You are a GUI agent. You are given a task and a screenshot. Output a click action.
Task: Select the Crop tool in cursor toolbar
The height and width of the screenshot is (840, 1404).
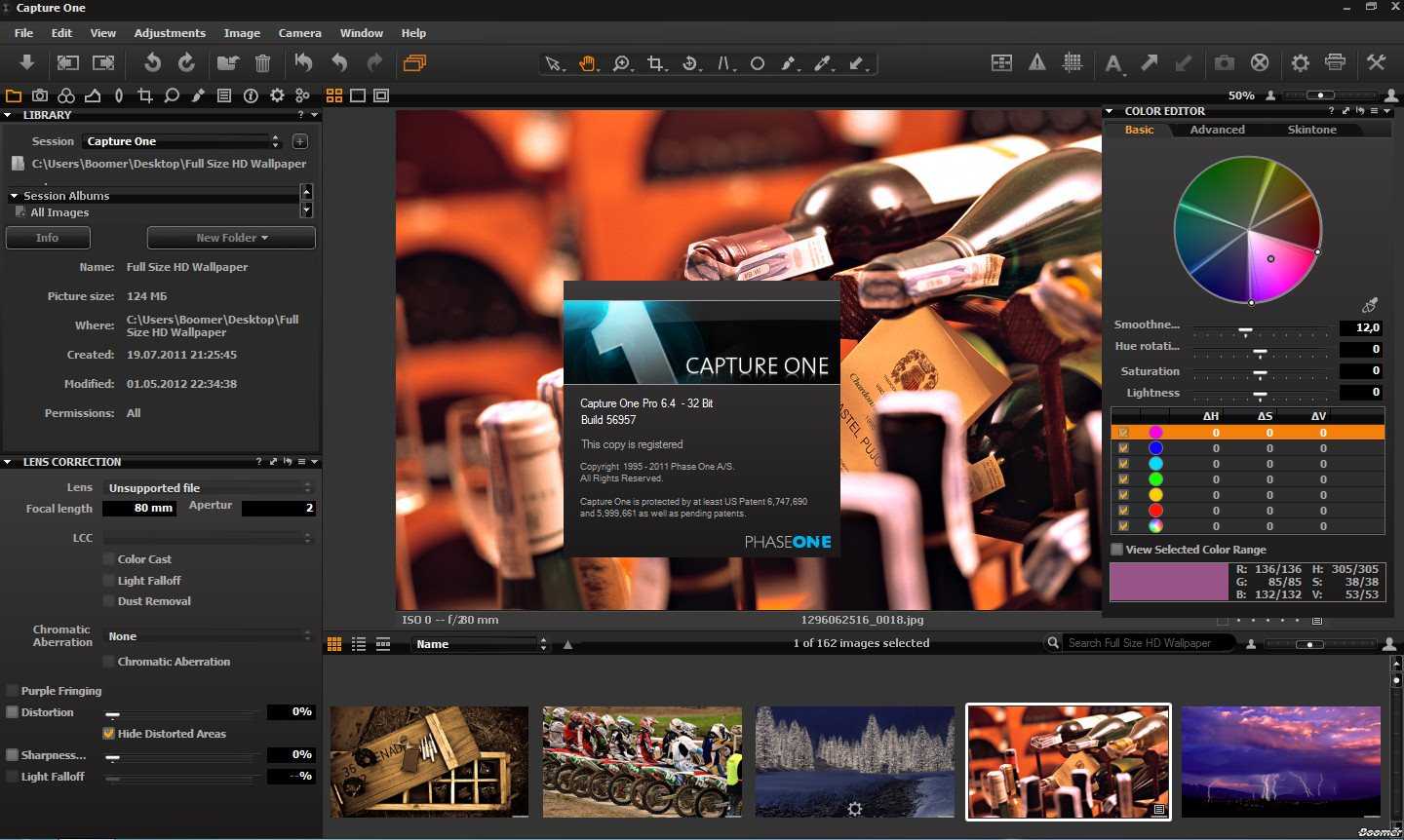tap(656, 64)
